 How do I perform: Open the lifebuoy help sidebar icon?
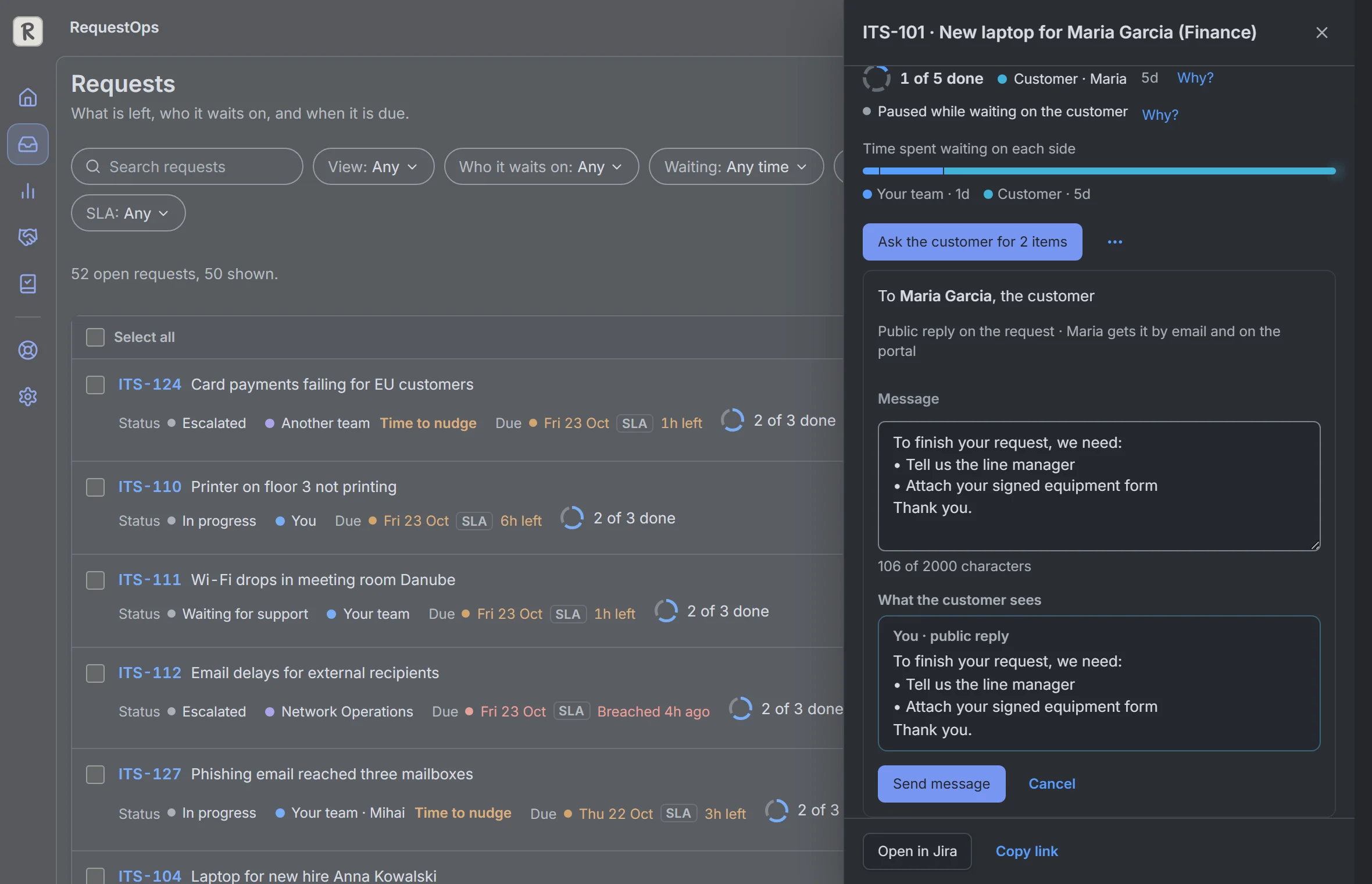coord(28,350)
